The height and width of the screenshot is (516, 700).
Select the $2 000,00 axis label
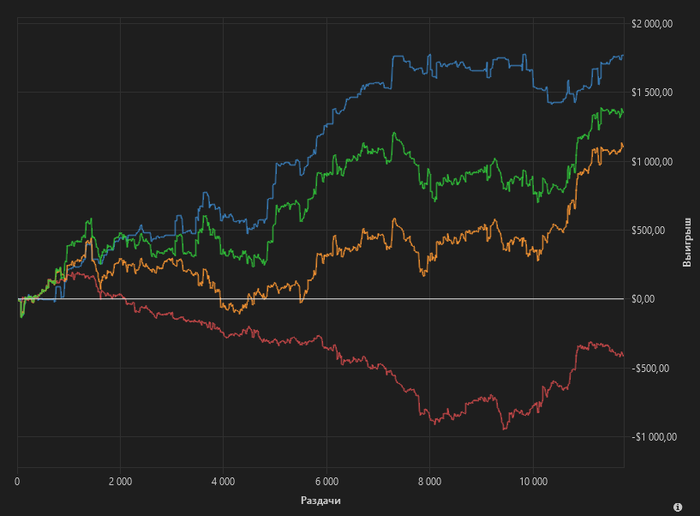(652, 24)
